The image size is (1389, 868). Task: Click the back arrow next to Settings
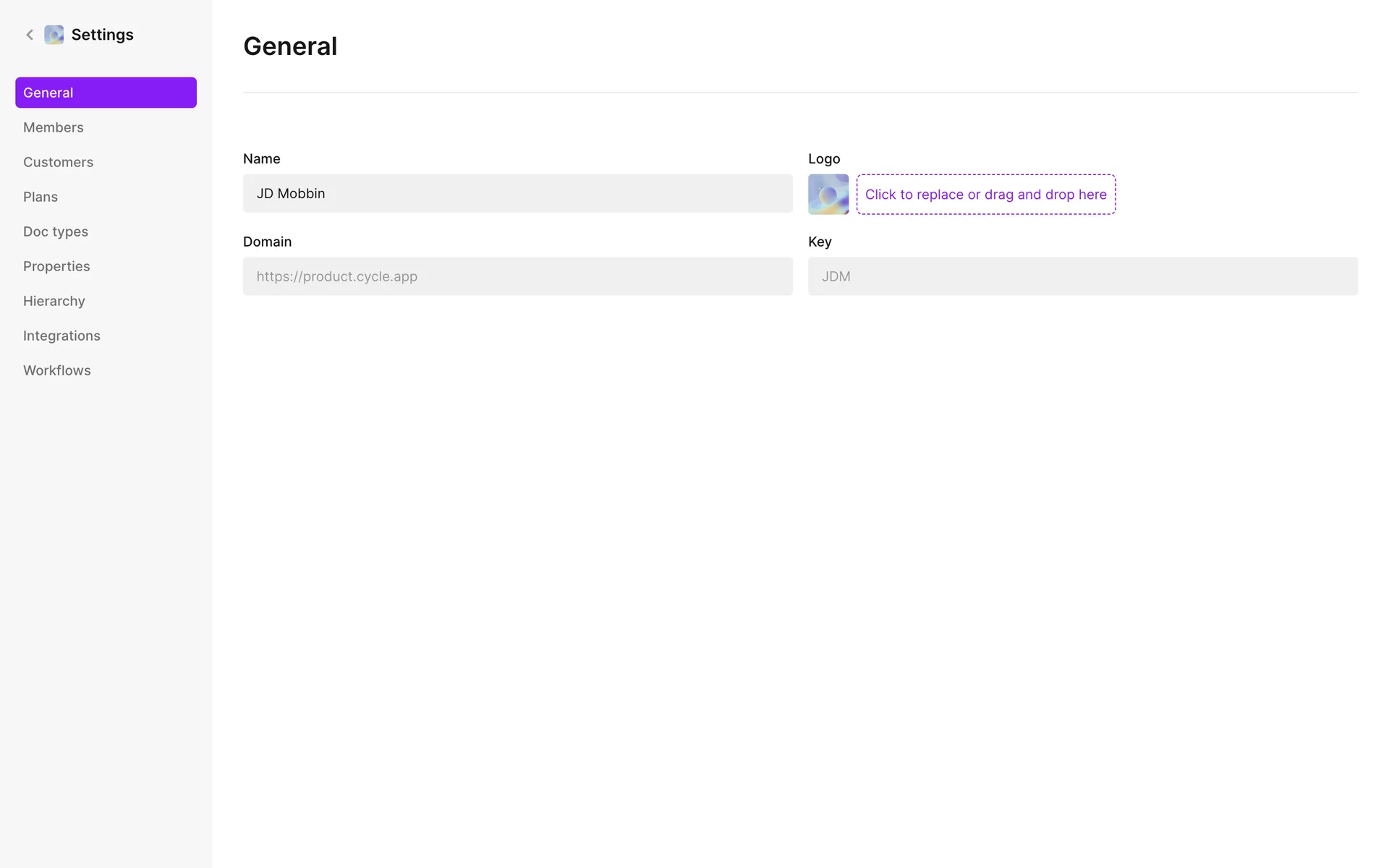tap(30, 35)
